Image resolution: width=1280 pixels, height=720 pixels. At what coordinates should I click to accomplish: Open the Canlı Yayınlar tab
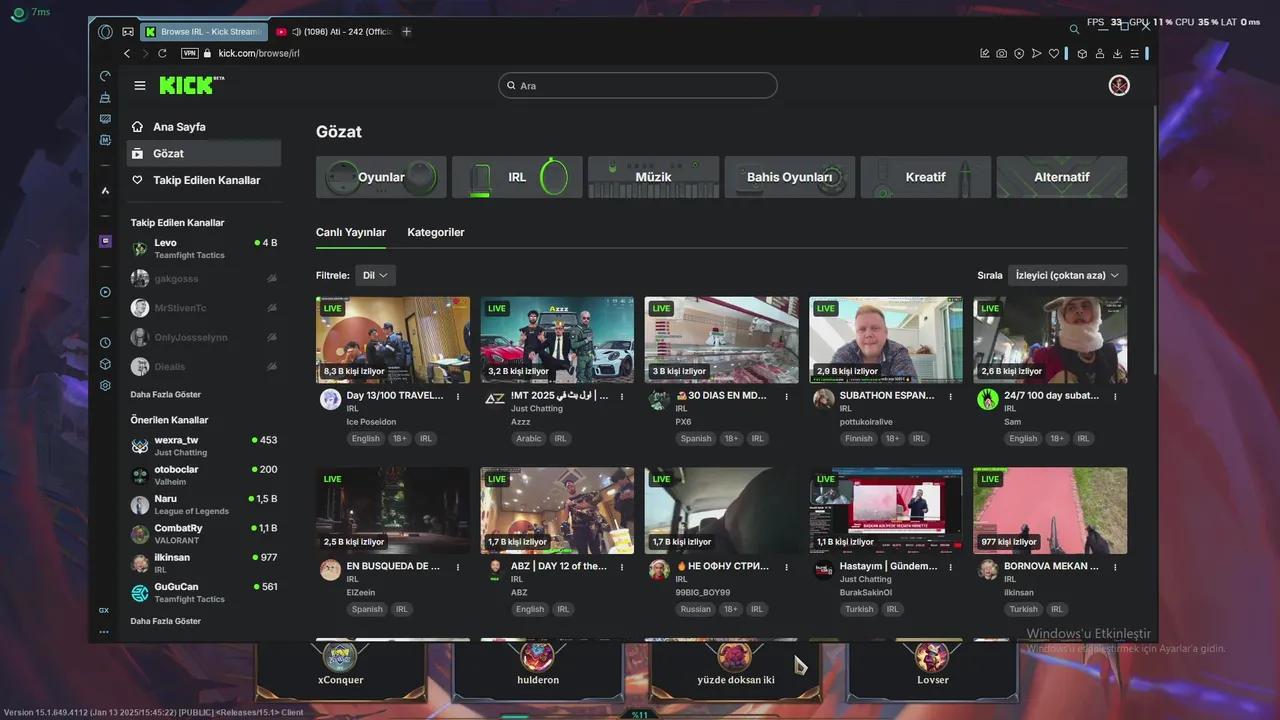point(351,232)
